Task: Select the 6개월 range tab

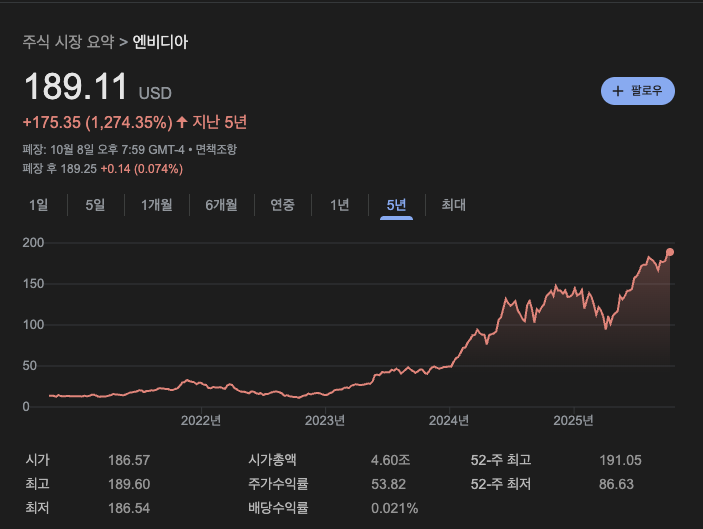Action: (x=221, y=205)
